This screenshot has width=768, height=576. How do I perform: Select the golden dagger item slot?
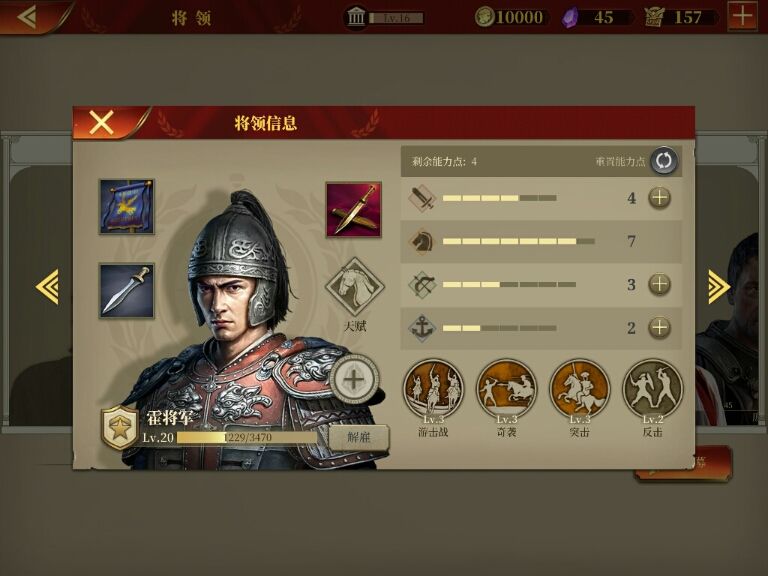(x=354, y=210)
